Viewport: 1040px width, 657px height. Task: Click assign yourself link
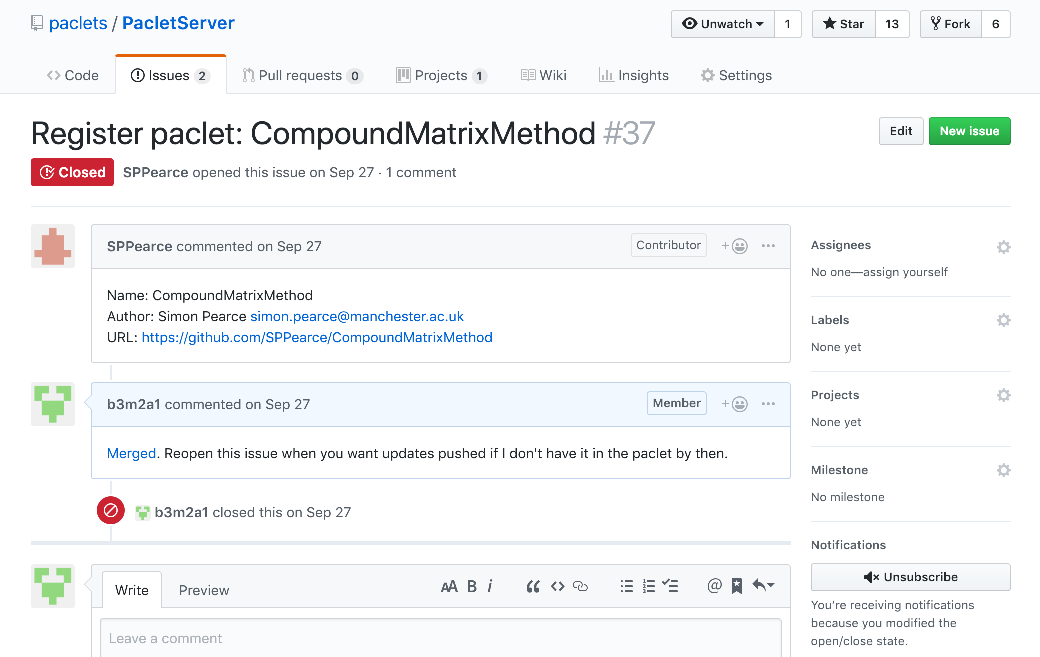click(x=905, y=272)
